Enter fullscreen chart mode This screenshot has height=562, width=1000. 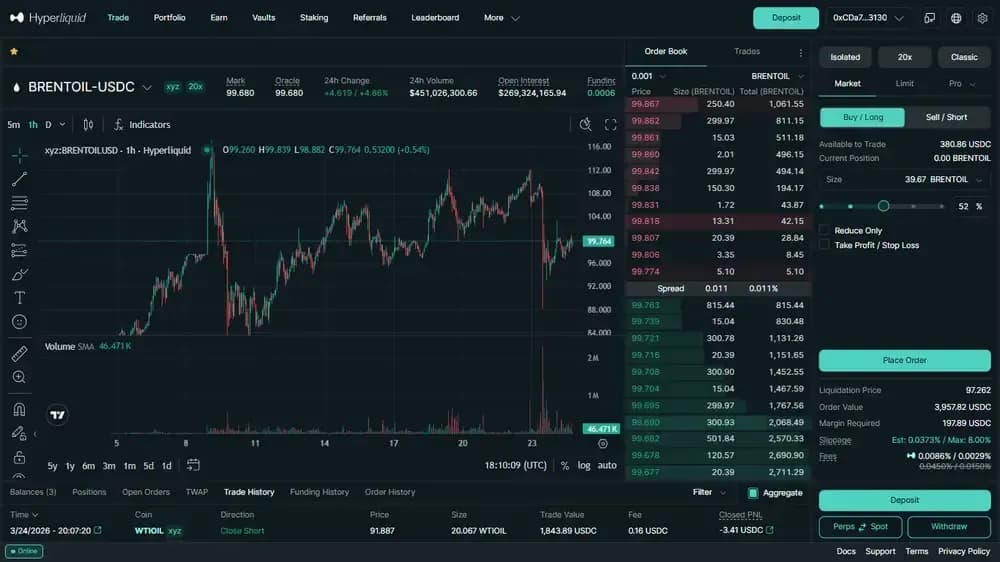610,125
